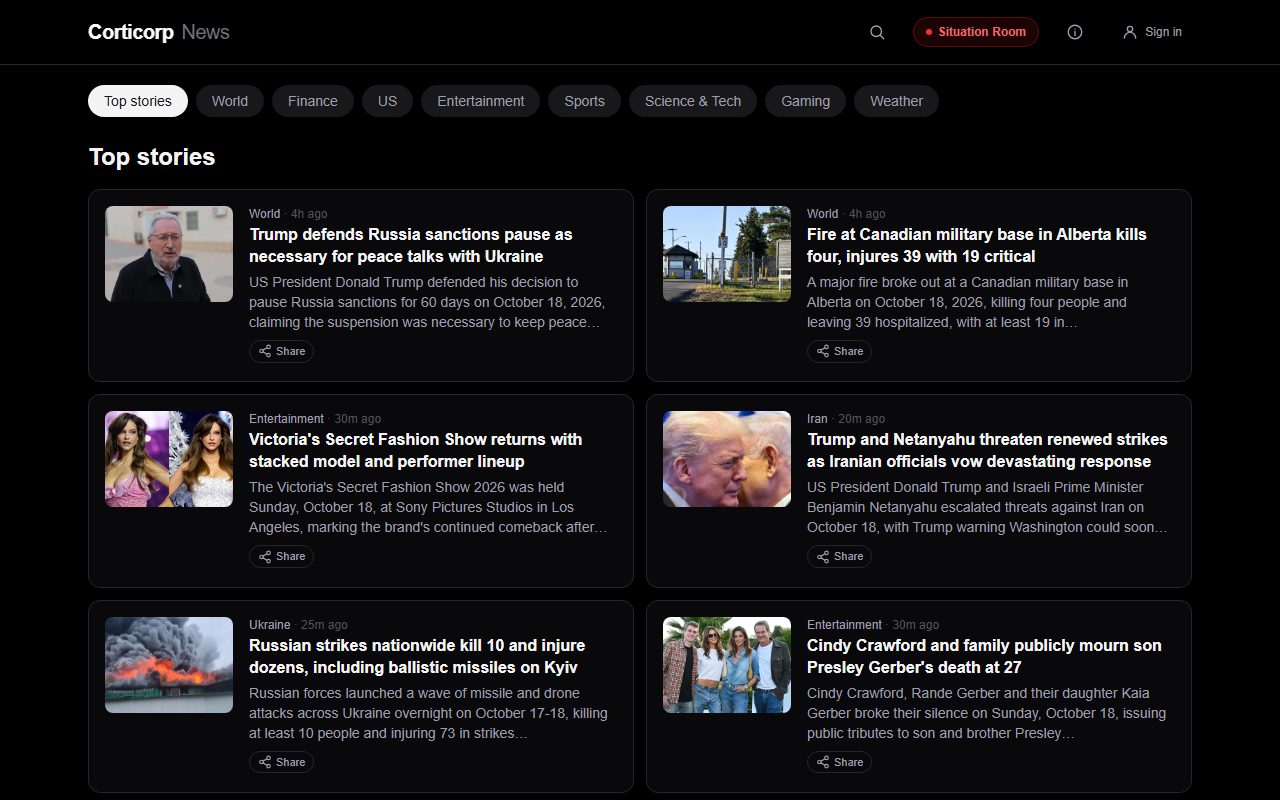The height and width of the screenshot is (800, 1280).
Task: Go to the Corticorp News home logo
Action: pos(159,32)
